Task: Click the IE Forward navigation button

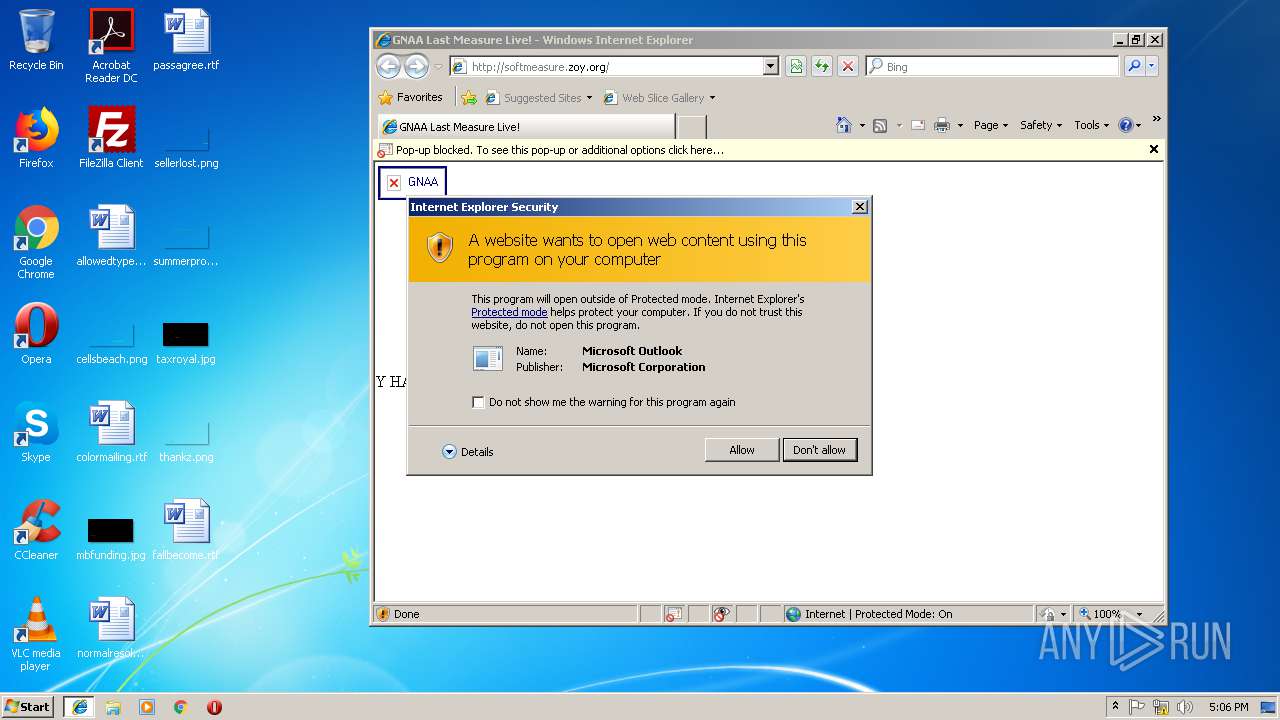Action: tap(416, 66)
